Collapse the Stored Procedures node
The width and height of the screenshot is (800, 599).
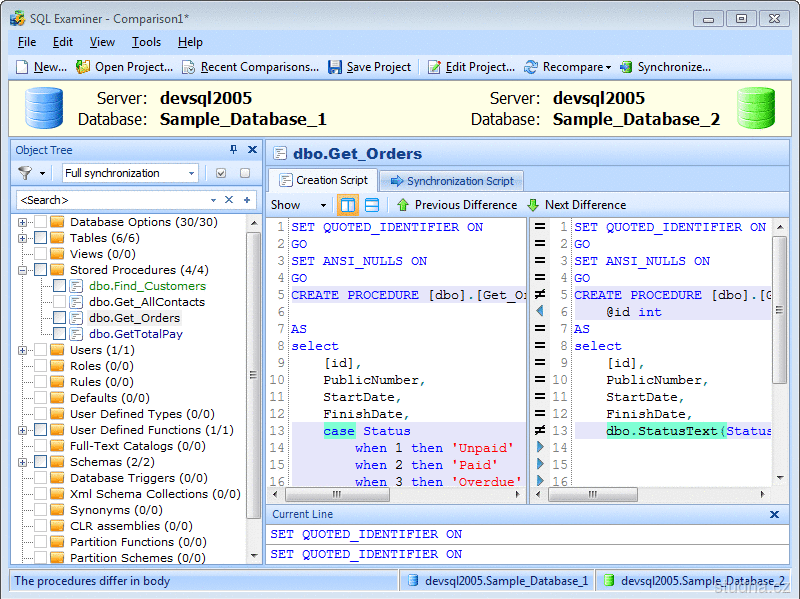tap(22, 270)
